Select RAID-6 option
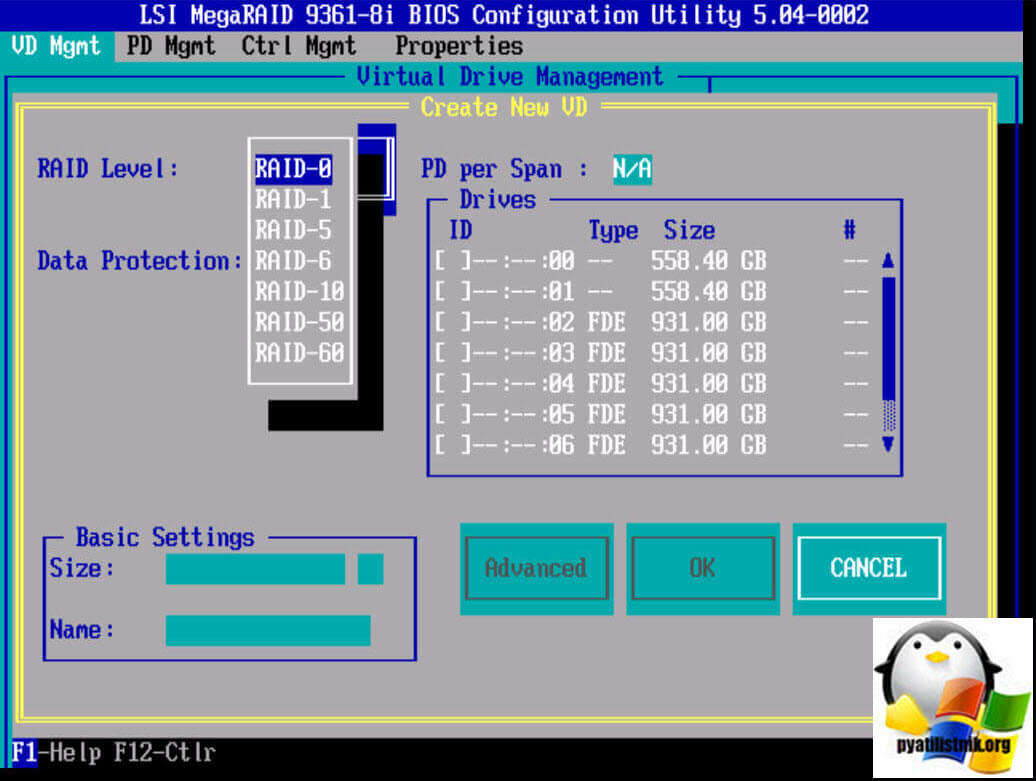This screenshot has width=1036, height=781. (293, 261)
